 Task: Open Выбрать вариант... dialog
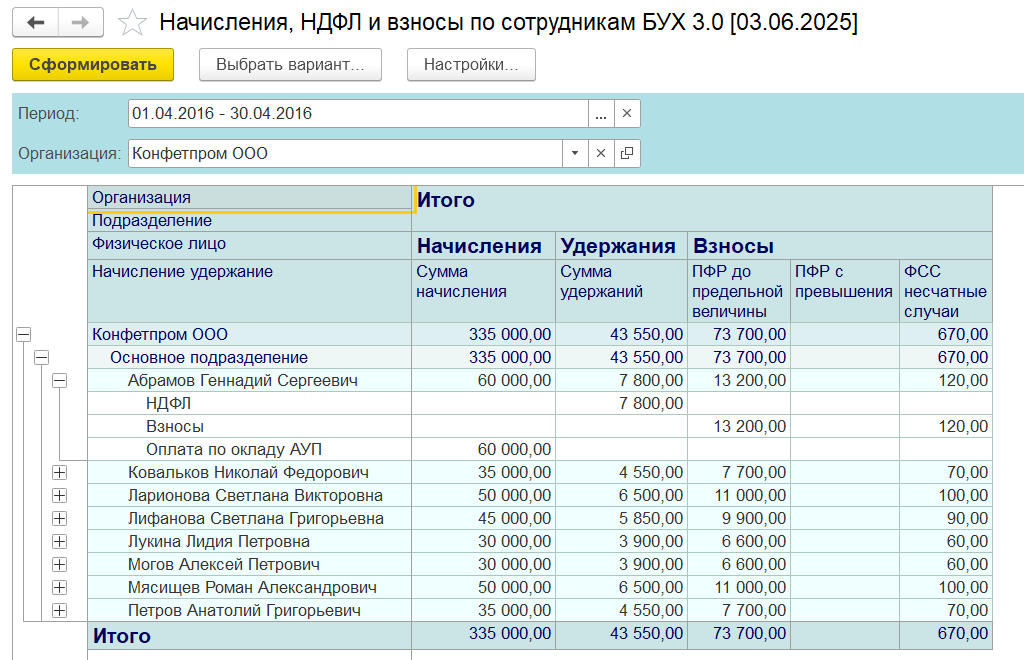click(x=290, y=65)
